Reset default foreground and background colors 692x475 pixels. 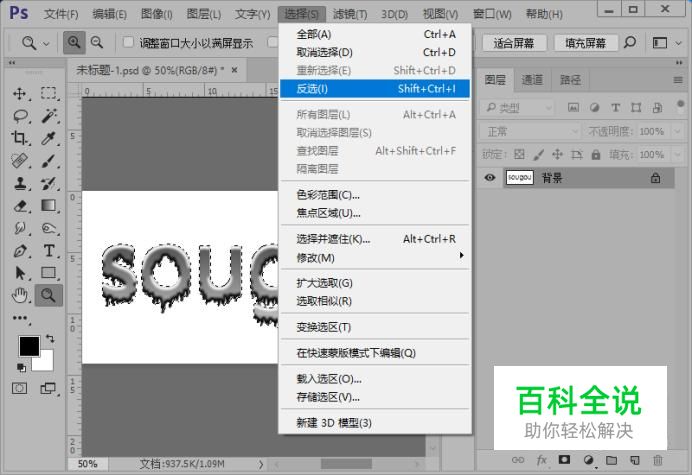click(x=21, y=367)
